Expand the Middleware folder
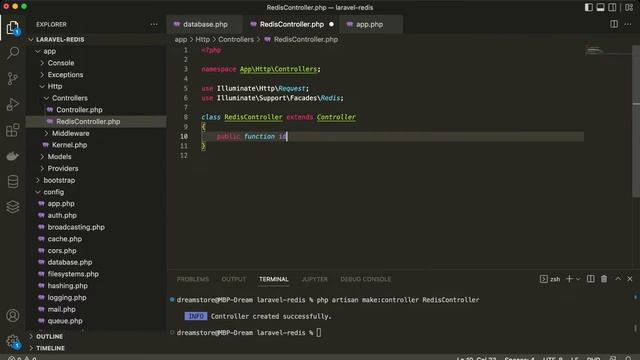This screenshot has width=640, height=360. [96, 133]
